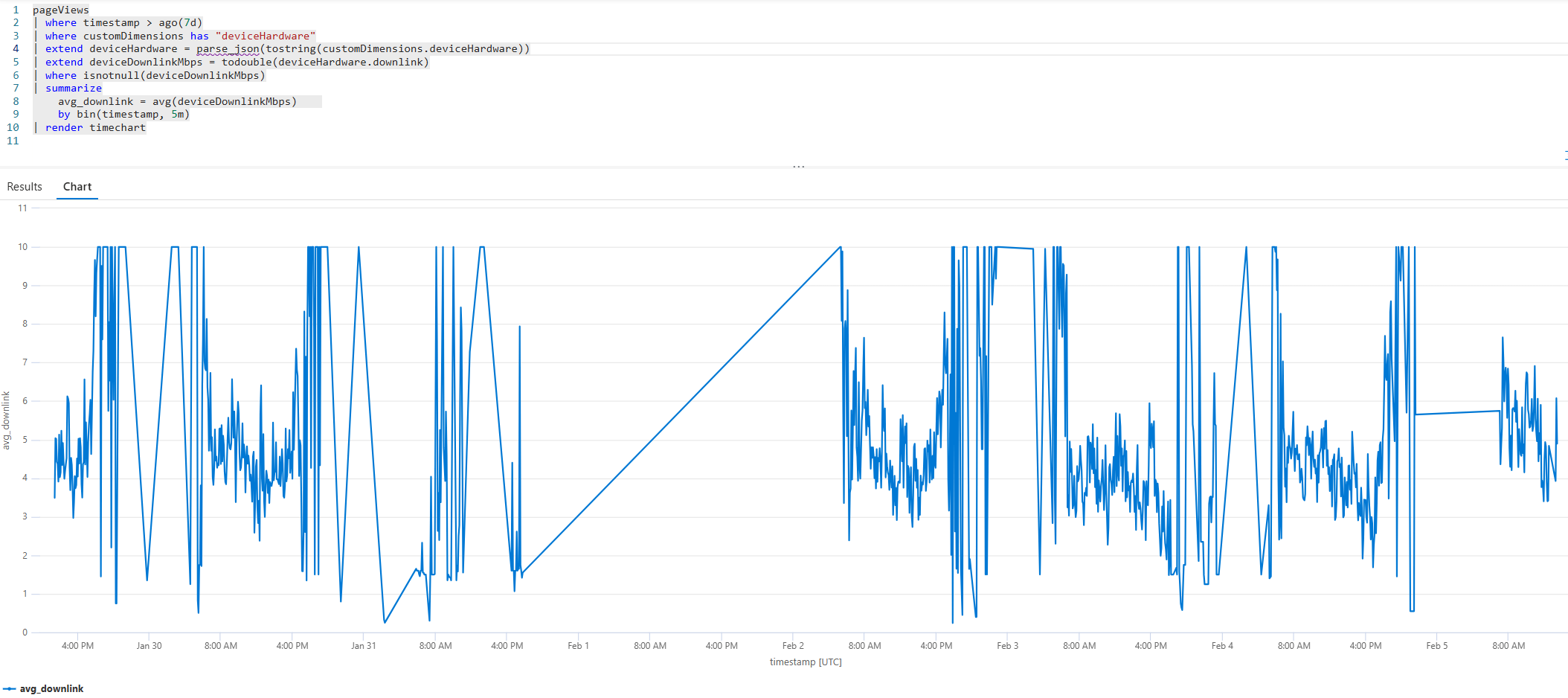Place cursor on empty line 11
Screen dimensions: 1568x698
click(x=74, y=141)
